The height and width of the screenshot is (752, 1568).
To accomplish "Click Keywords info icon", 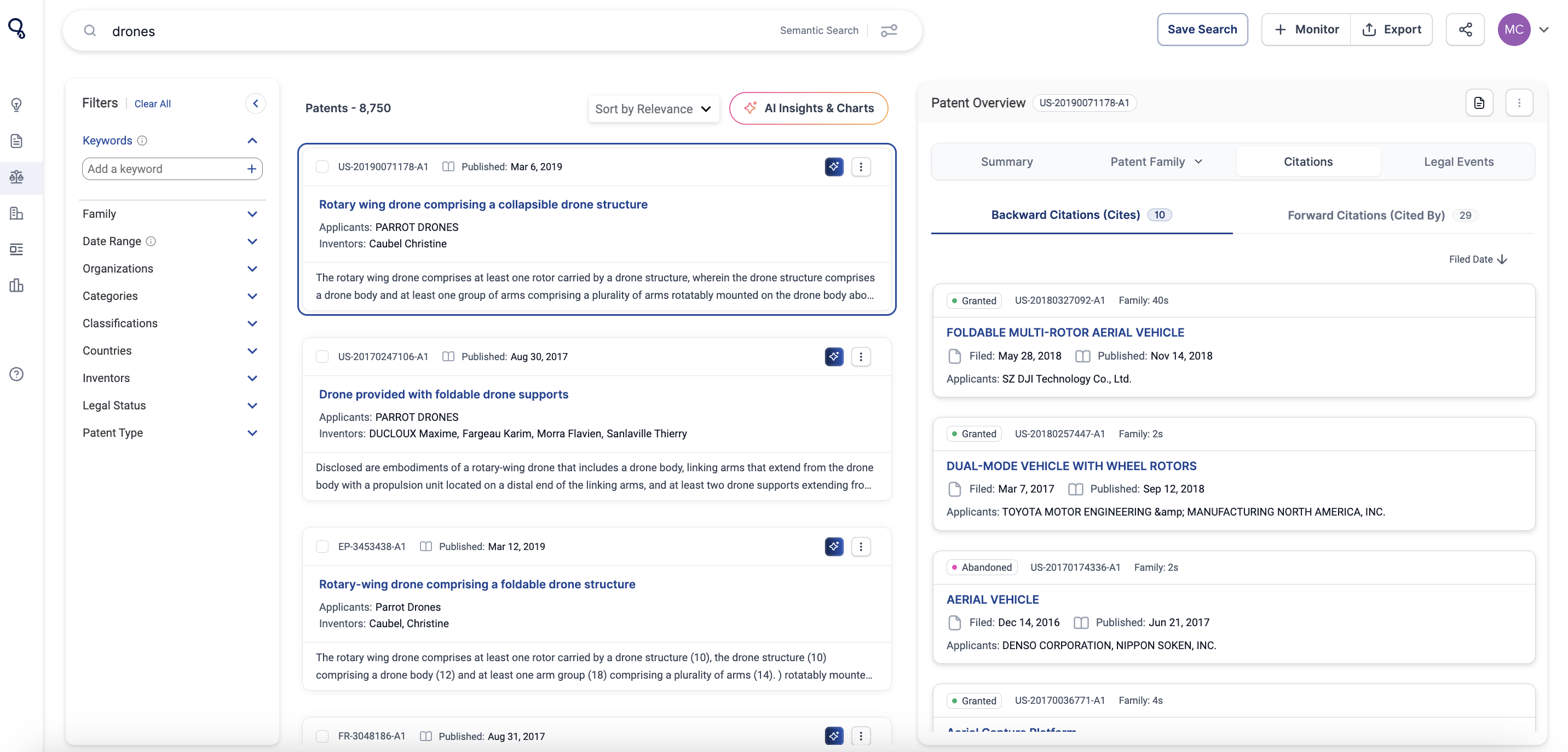I will 142,141.
